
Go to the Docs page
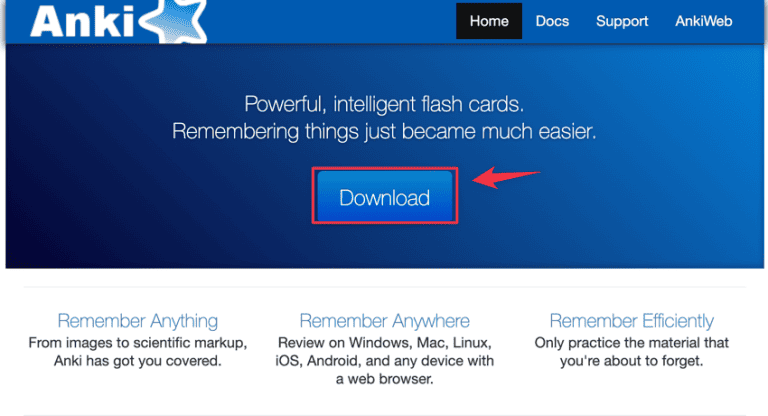(552, 21)
